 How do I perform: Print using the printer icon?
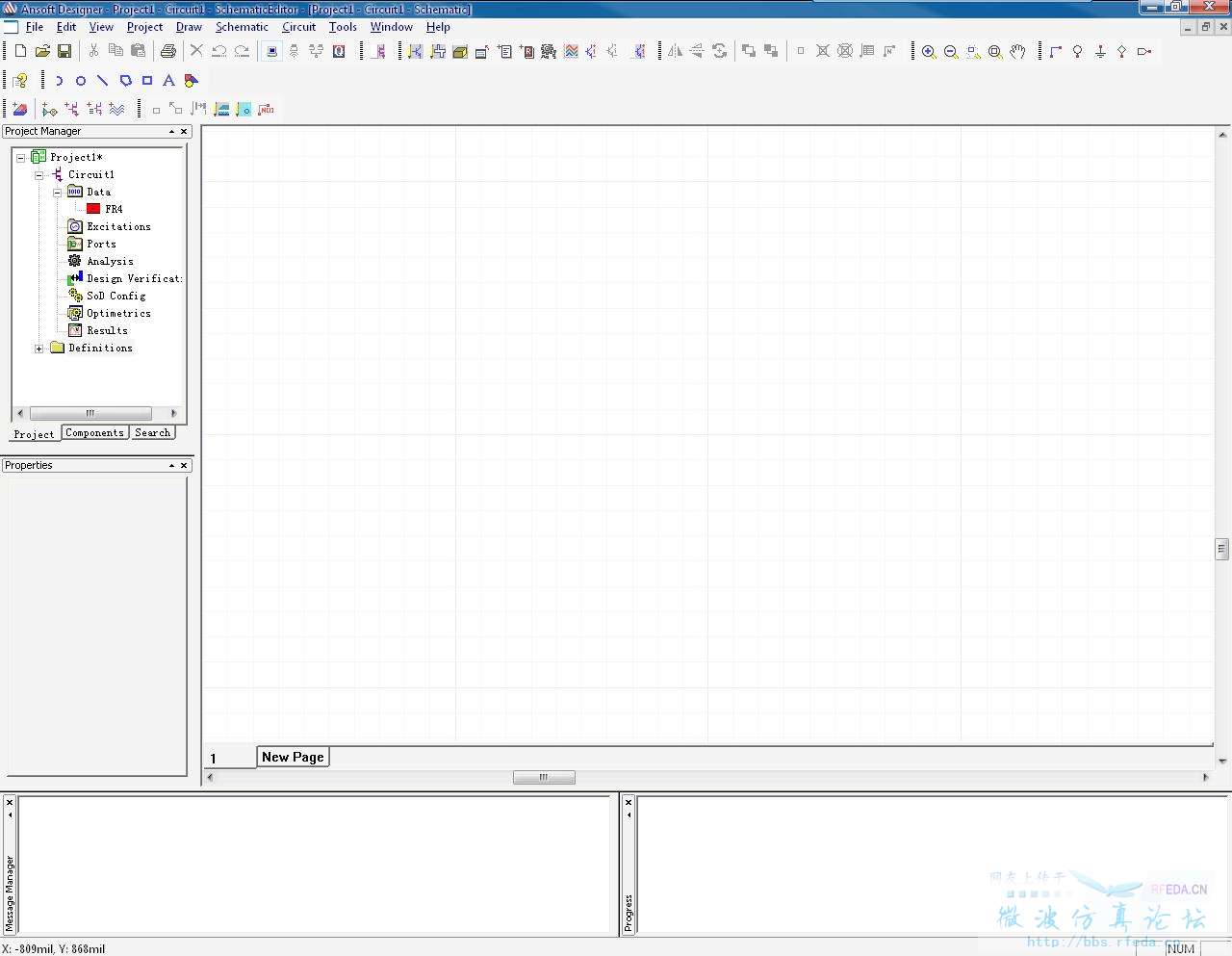pos(168,51)
